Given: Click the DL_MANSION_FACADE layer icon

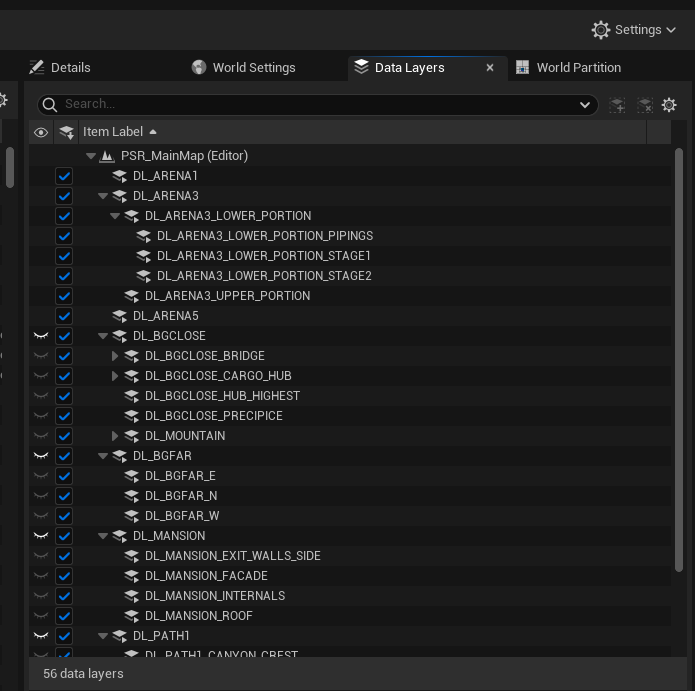Looking at the screenshot, I should coord(132,576).
